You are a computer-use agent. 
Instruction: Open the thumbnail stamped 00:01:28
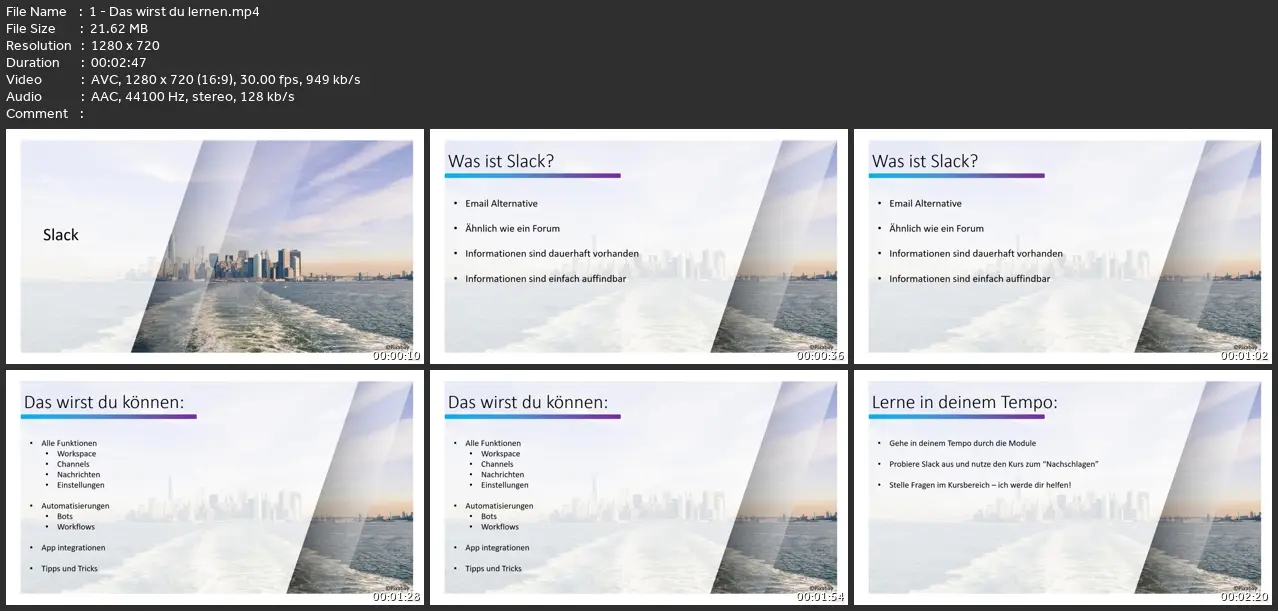[215, 487]
